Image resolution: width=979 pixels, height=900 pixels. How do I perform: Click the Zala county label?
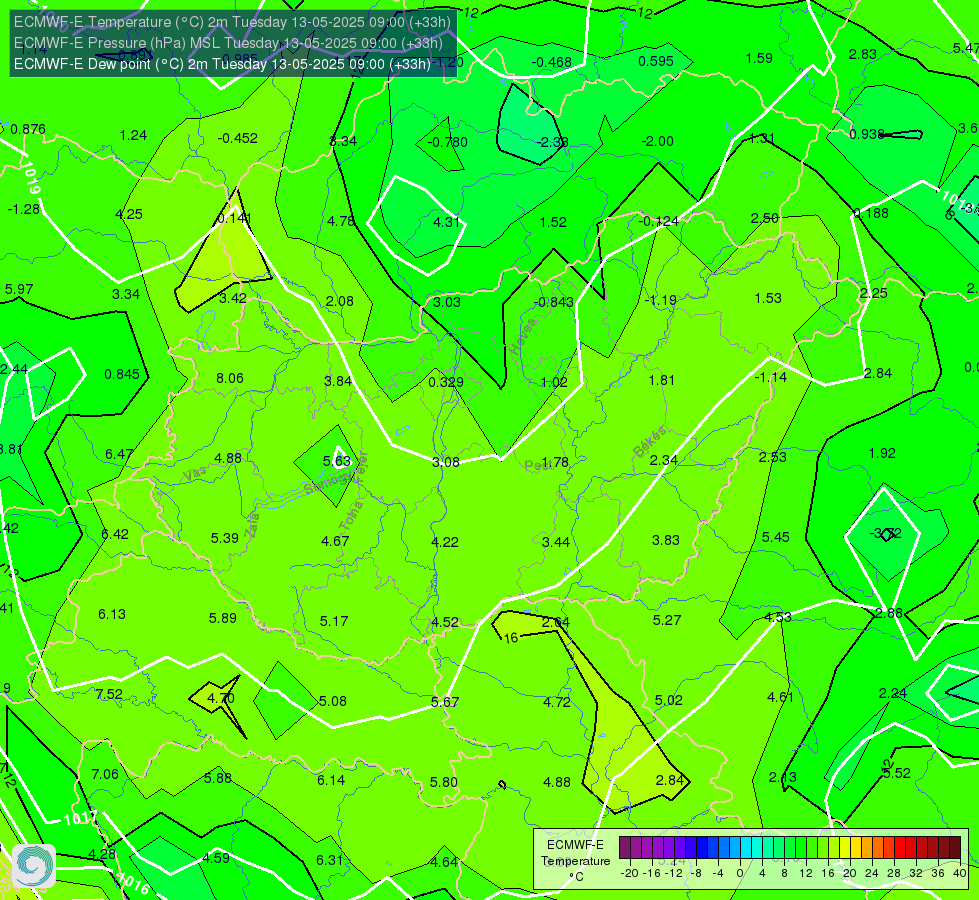(252, 525)
